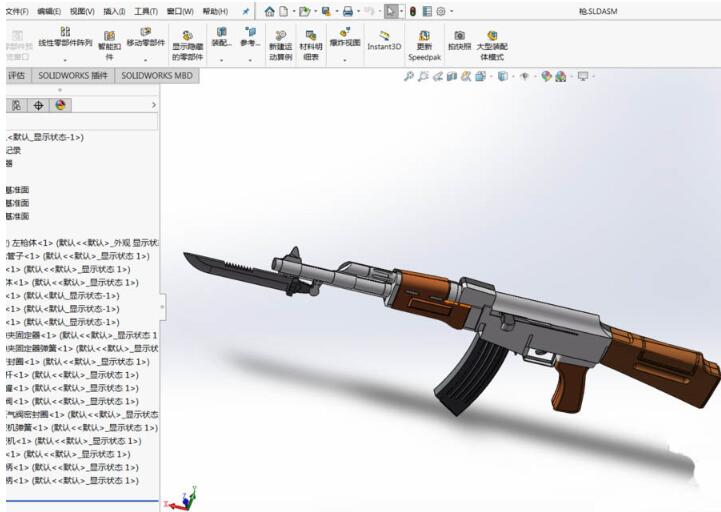
Task: Click the Zoom to Fit magnifier icon
Action: (409, 76)
